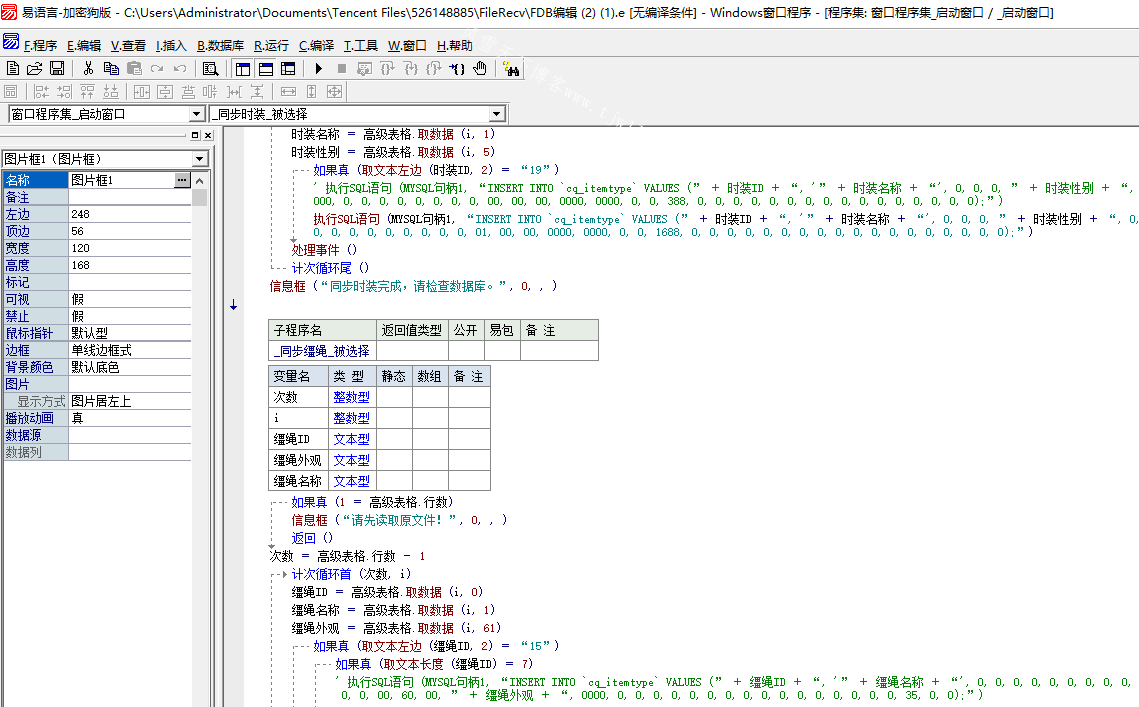
Task: Click the view/debug window icon after stop
Action: pos(365,68)
